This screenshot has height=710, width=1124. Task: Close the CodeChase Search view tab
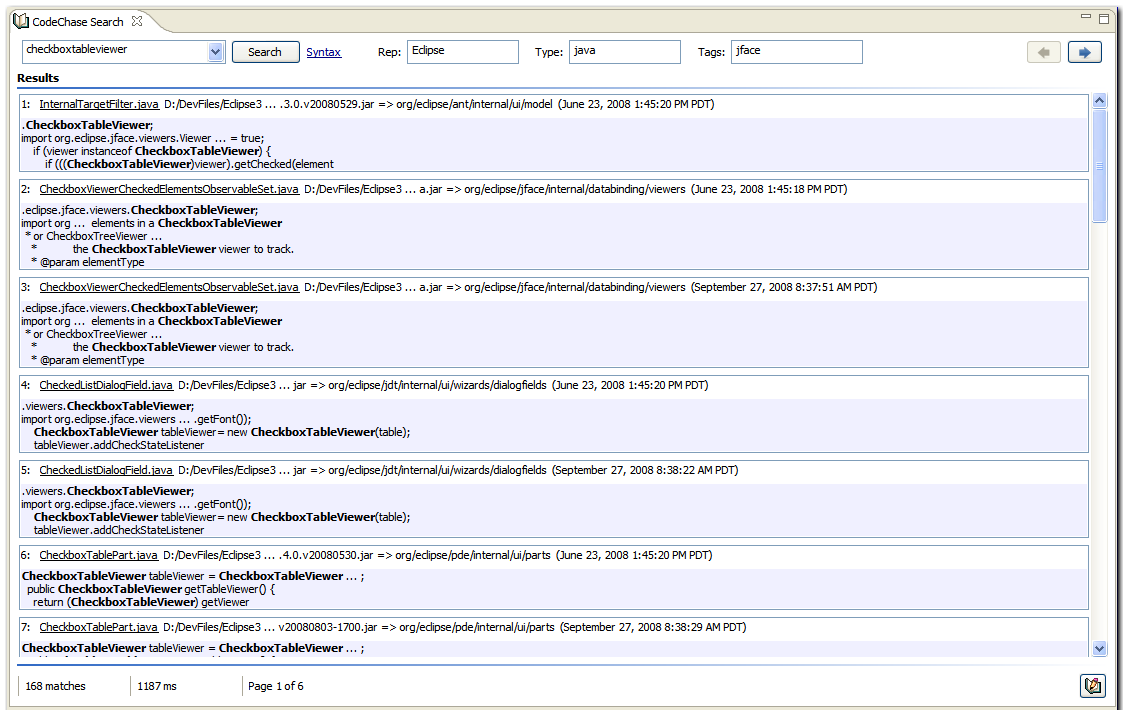pyautogui.click(x=137, y=21)
